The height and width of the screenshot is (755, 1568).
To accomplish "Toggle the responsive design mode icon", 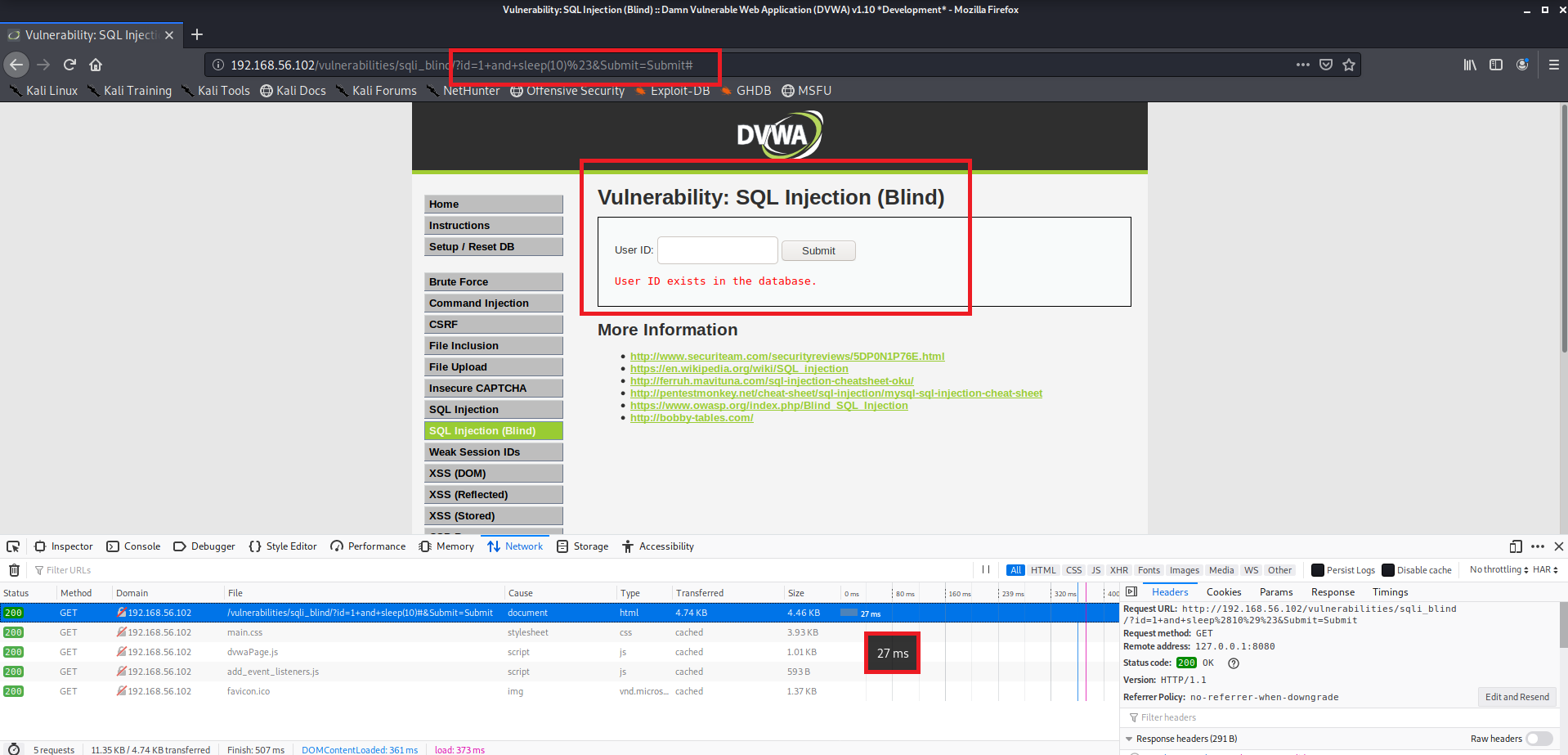I will pyautogui.click(x=1516, y=546).
